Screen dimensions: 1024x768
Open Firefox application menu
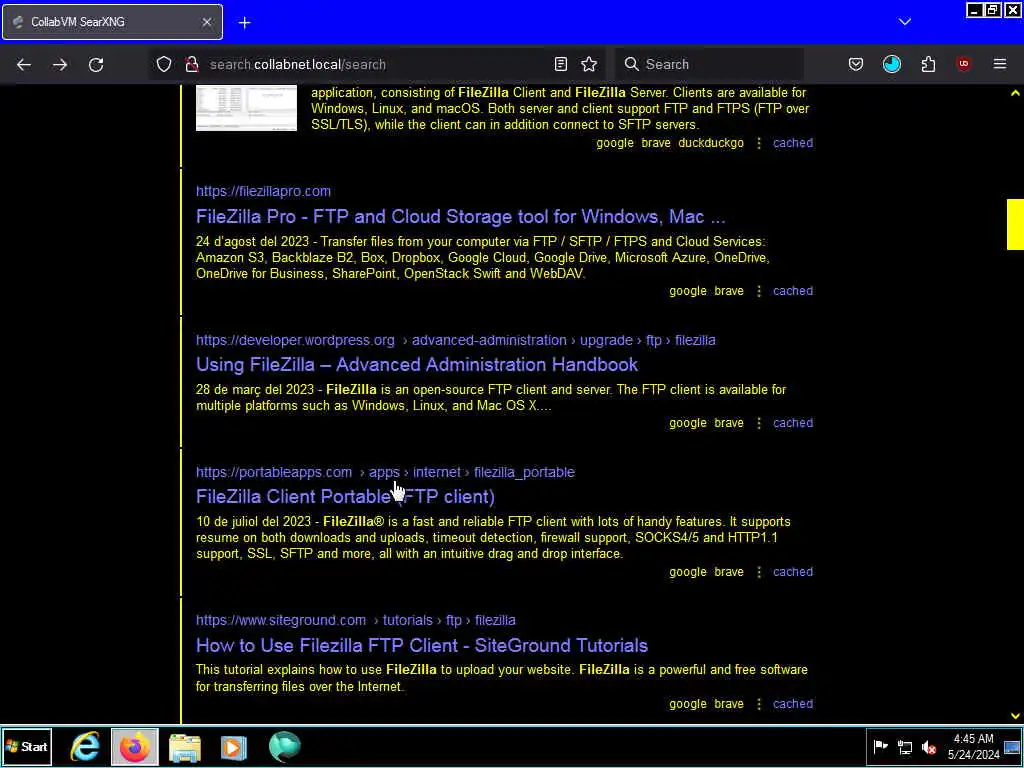[x=1000, y=64]
